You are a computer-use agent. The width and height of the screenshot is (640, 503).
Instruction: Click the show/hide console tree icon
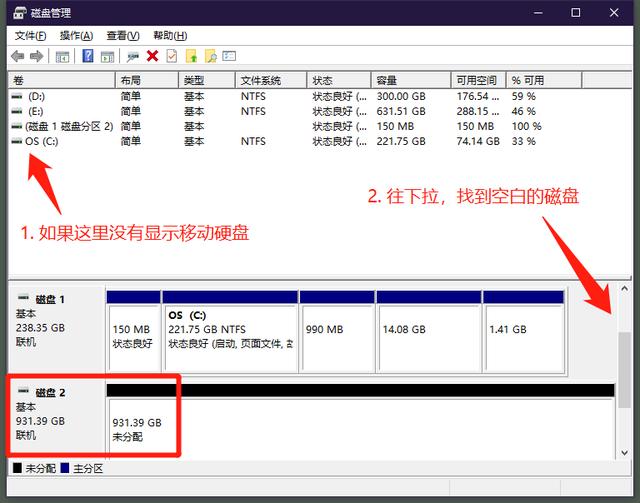(62, 57)
